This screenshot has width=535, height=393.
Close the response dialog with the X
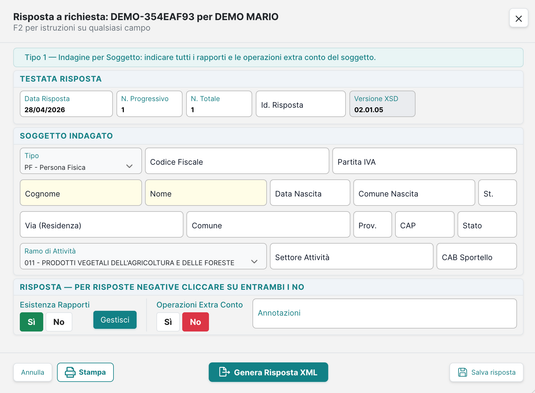click(518, 18)
